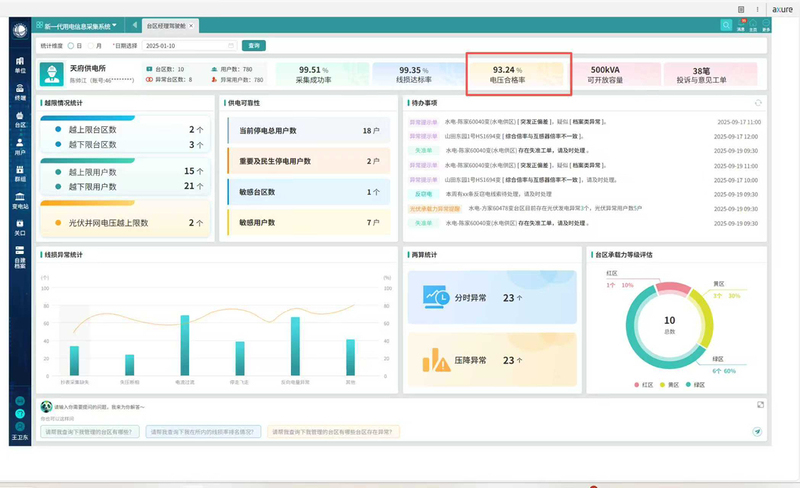Image resolution: width=800 pixels, height=488 pixels.
Task: Refresh the 待办事项 panel
Action: pyautogui.click(x=758, y=103)
